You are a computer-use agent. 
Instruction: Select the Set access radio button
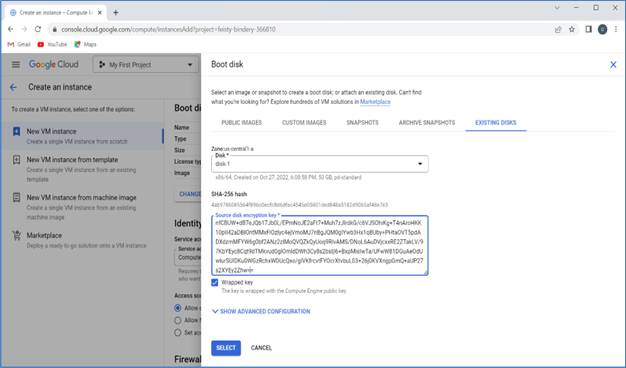pyautogui.click(x=178, y=332)
